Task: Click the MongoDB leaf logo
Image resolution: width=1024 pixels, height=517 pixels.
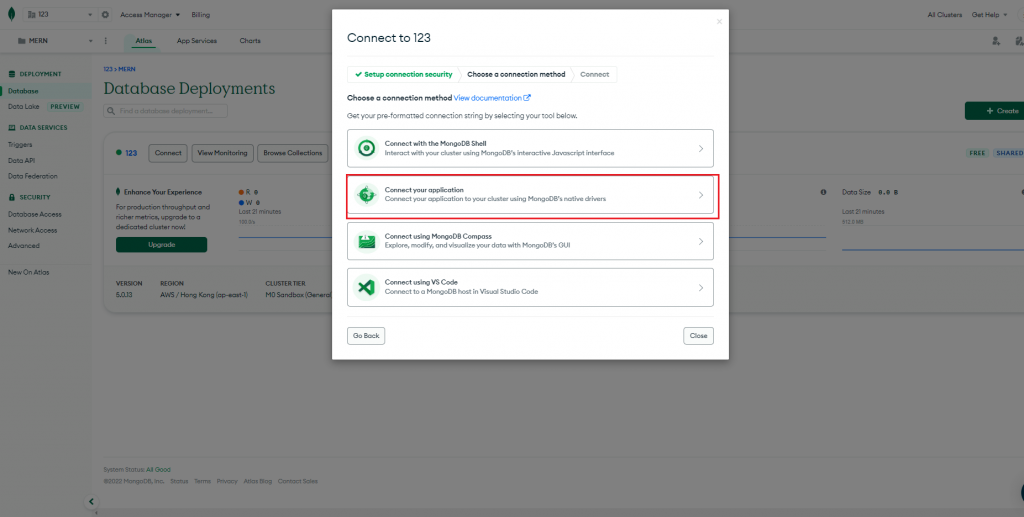Action: coord(11,14)
